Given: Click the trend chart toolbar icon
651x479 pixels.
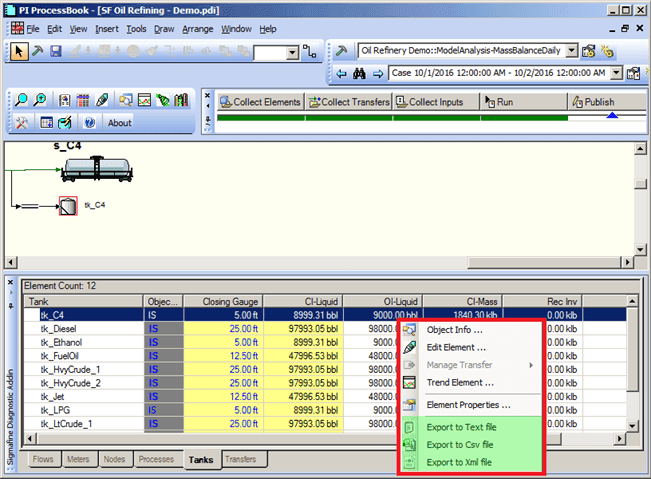Looking at the screenshot, I should pos(144,100).
